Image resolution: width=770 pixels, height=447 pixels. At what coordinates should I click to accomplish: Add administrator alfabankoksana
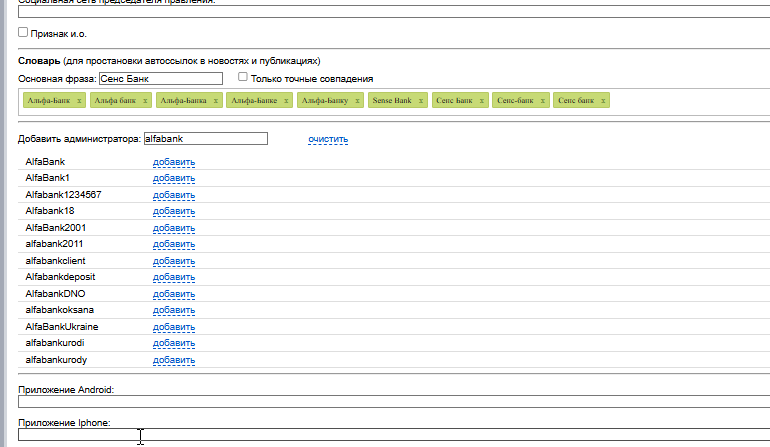pos(174,310)
